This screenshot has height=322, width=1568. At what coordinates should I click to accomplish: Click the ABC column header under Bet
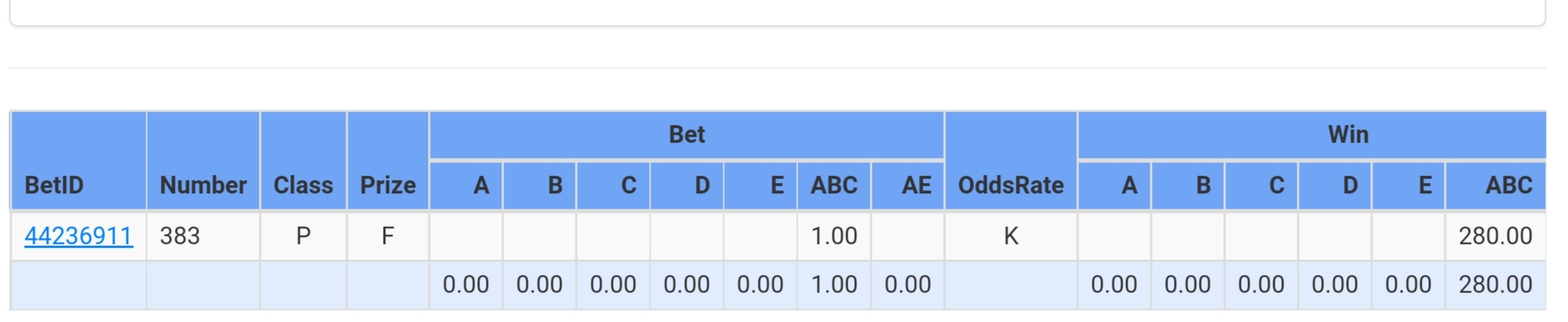pos(834,185)
